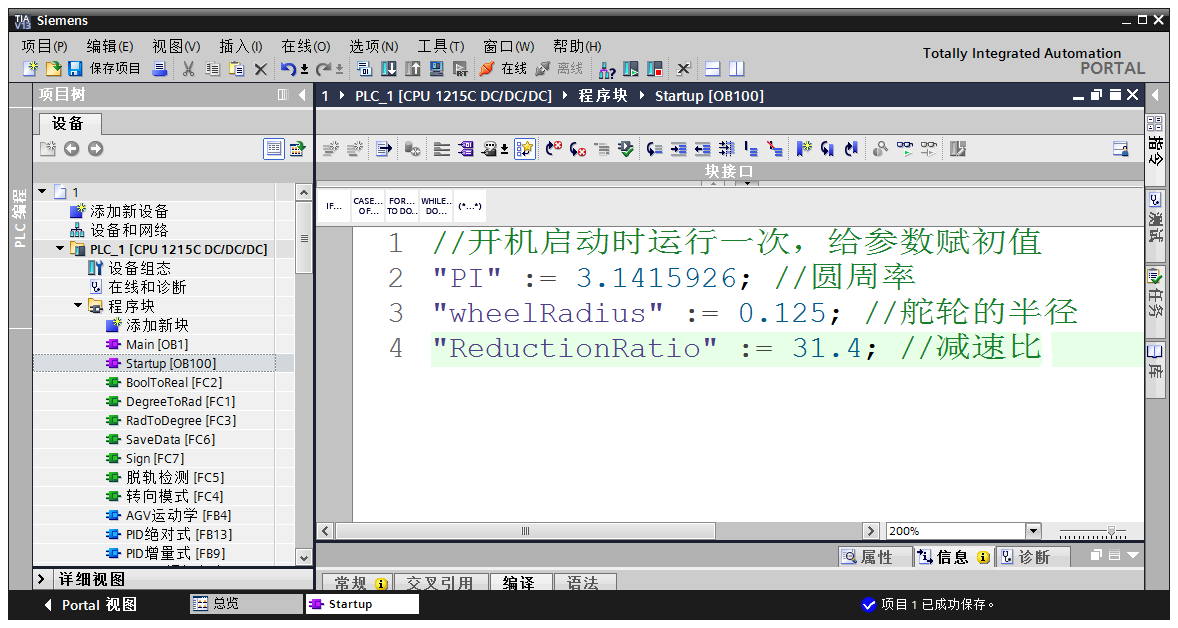The image size is (1178, 628).
Task: Collapse the 程序块 folder in project tree
Action: pyautogui.click(x=78, y=306)
